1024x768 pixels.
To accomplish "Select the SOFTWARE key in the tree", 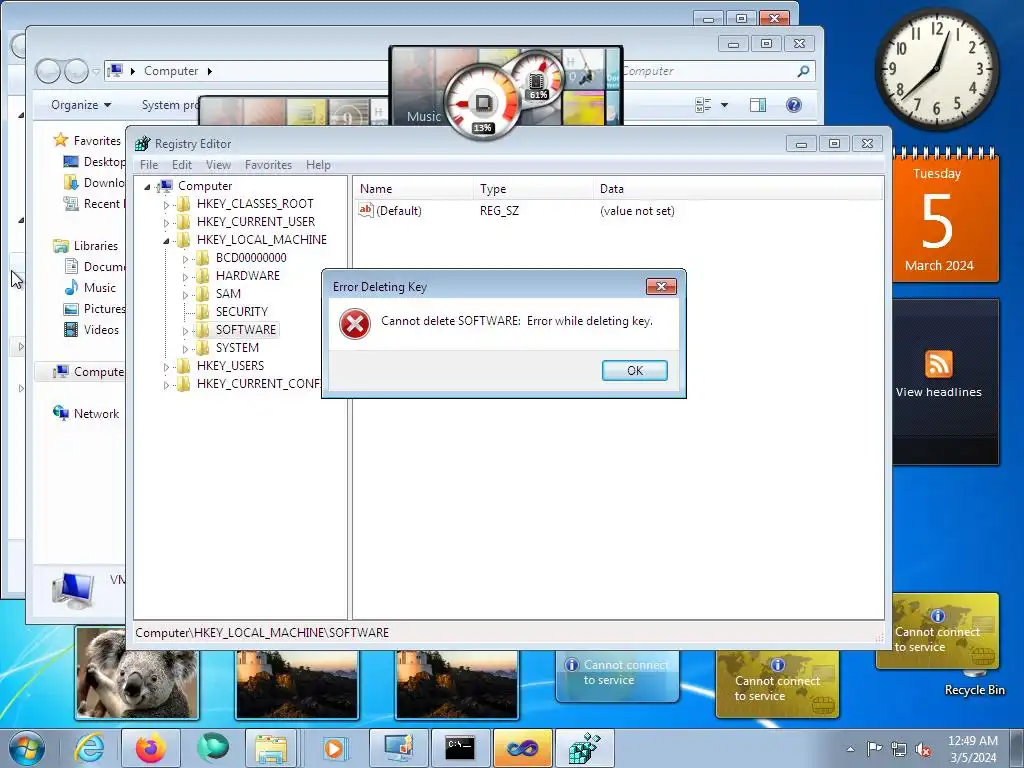I will click(x=246, y=330).
